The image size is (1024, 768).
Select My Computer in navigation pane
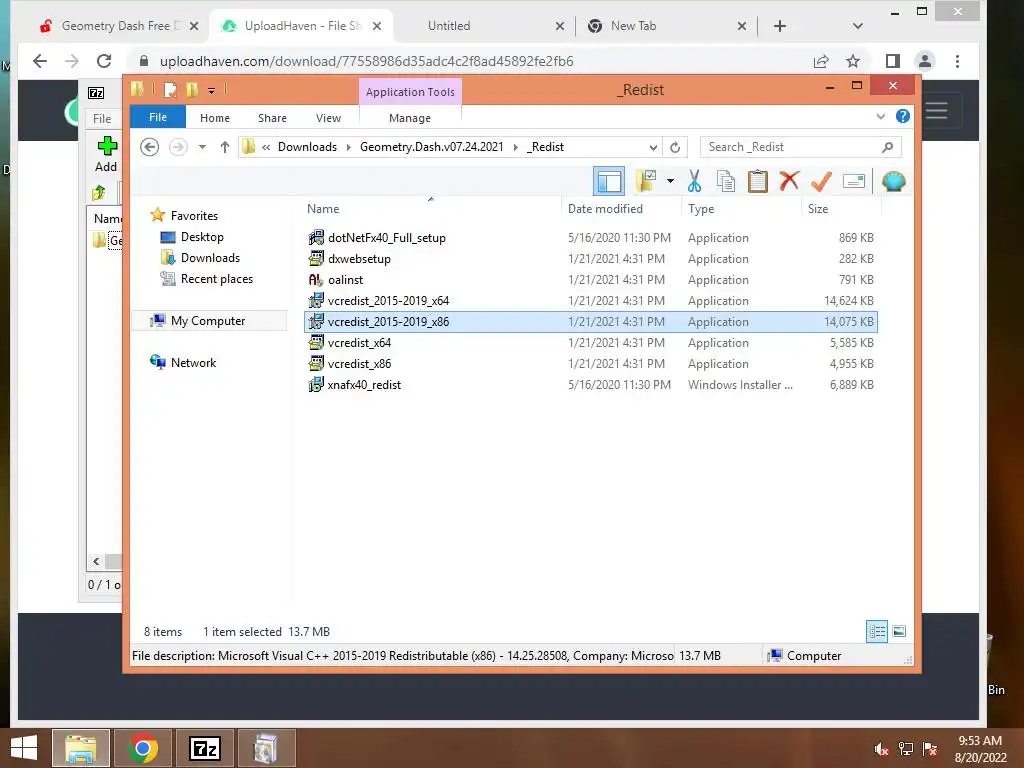point(208,321)
